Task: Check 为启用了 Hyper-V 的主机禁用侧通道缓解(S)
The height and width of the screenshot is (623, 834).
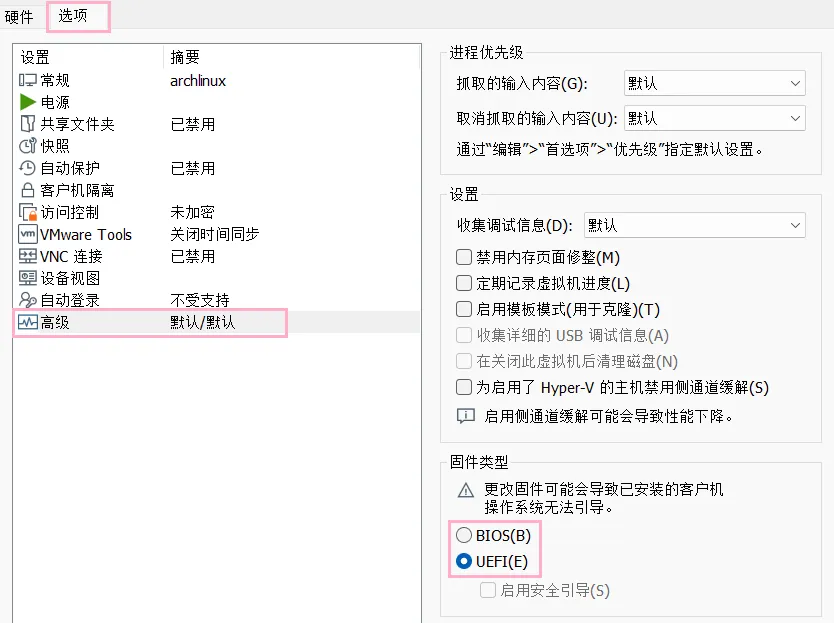Action: [x=464, y=387]
